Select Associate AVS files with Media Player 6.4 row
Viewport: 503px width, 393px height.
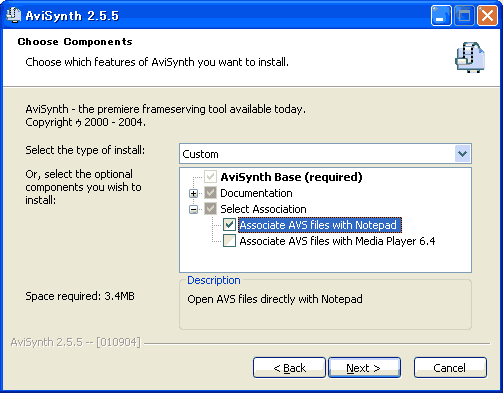[337, 241]
